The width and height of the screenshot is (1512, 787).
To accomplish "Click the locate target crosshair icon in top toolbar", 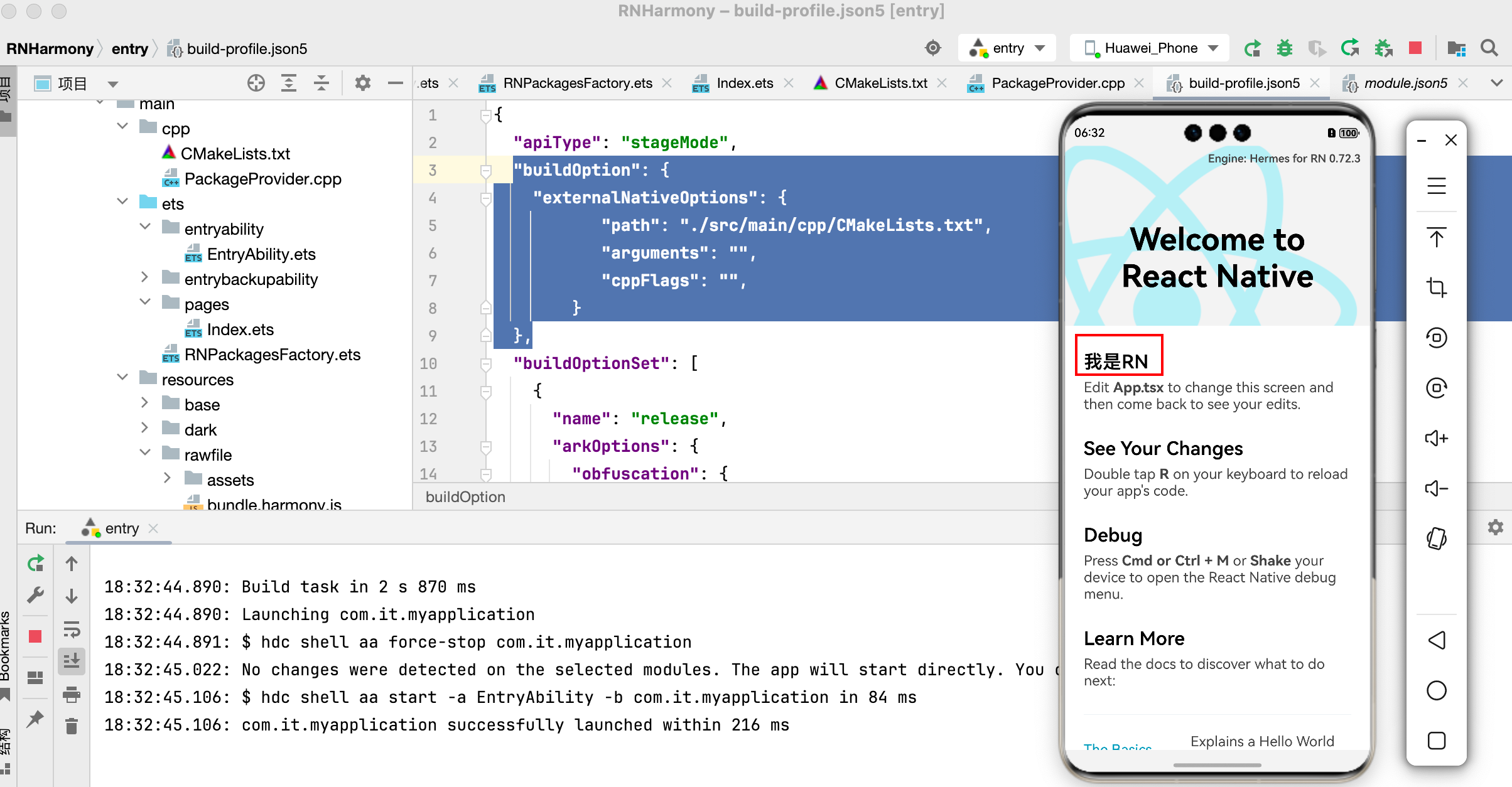I will [x=934, y=48].
